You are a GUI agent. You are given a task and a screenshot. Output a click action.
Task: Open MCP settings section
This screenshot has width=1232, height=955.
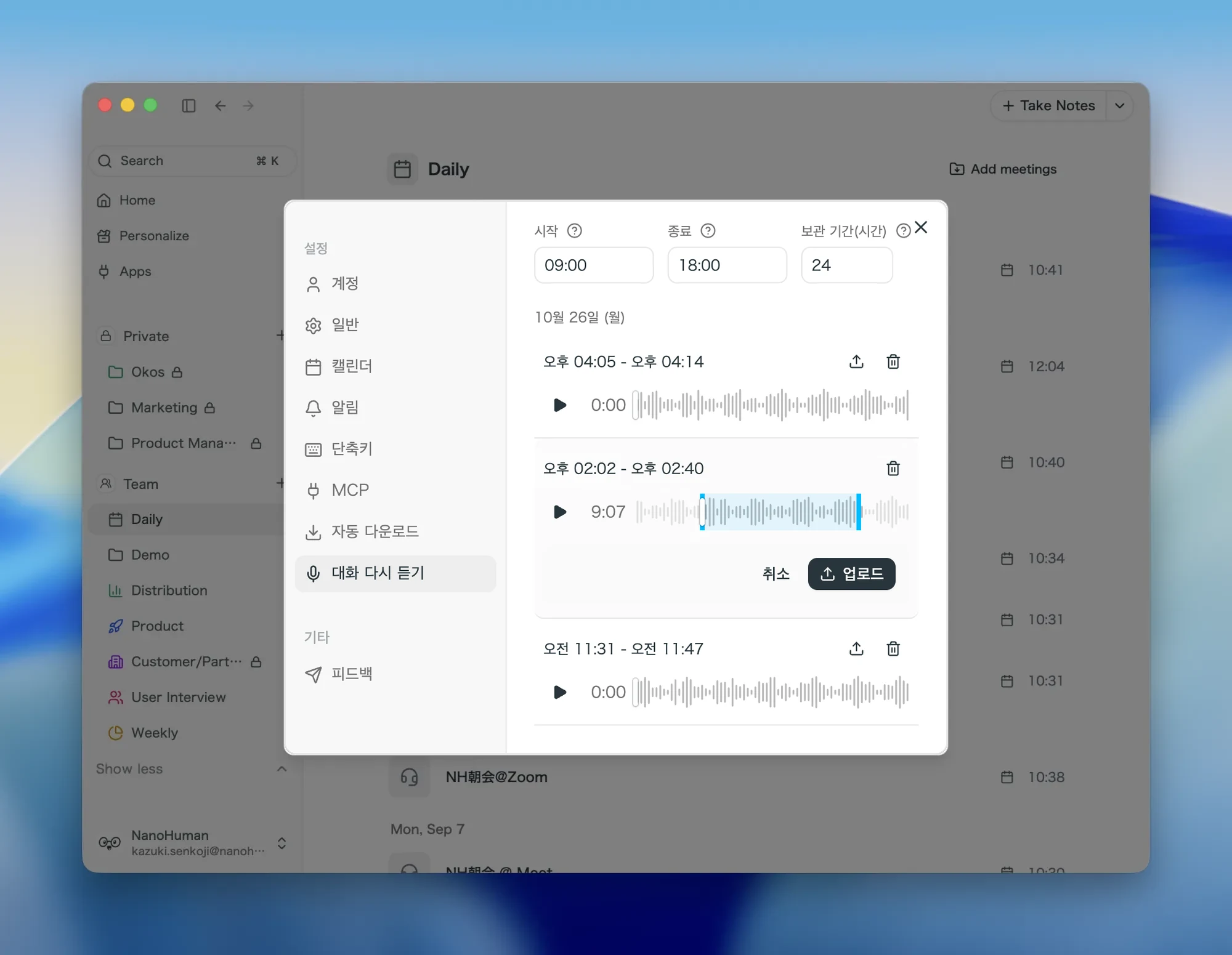click(395, 490)
